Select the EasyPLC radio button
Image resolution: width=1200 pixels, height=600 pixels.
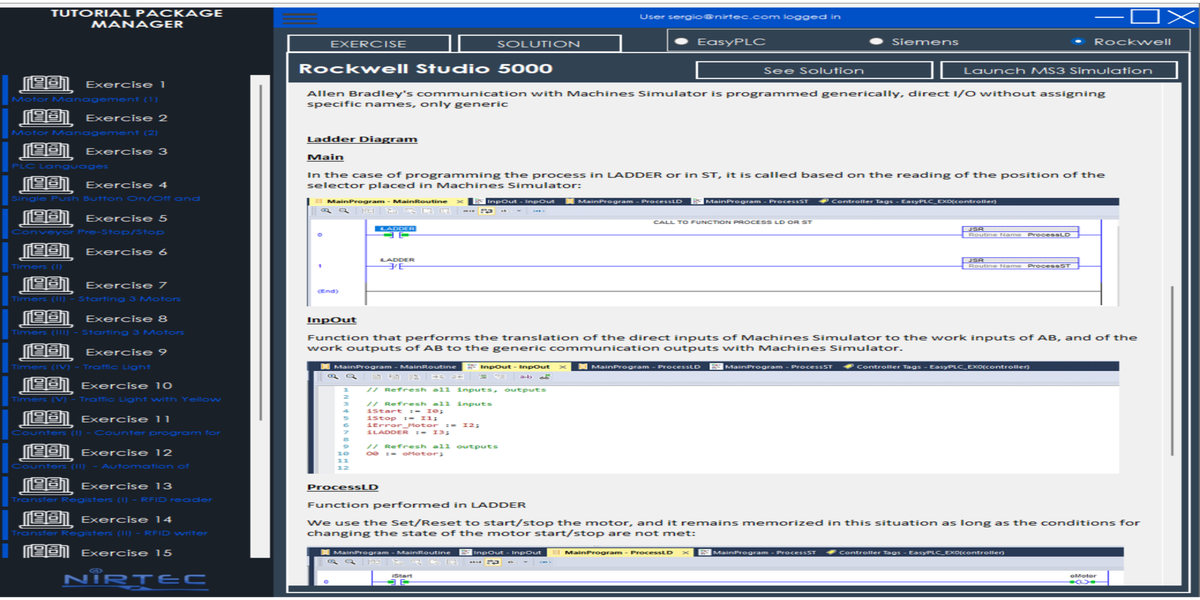tap(682, 42)
